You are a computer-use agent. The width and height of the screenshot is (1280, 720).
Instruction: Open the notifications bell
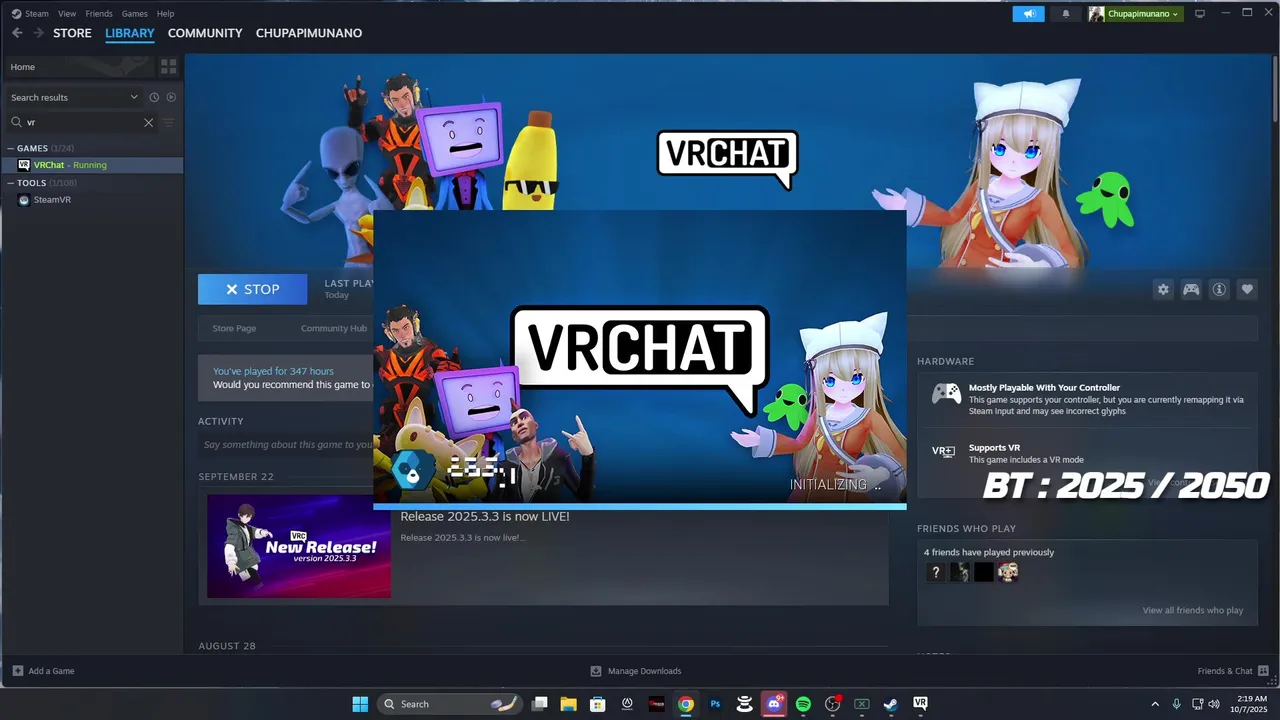coord(1065,14)
